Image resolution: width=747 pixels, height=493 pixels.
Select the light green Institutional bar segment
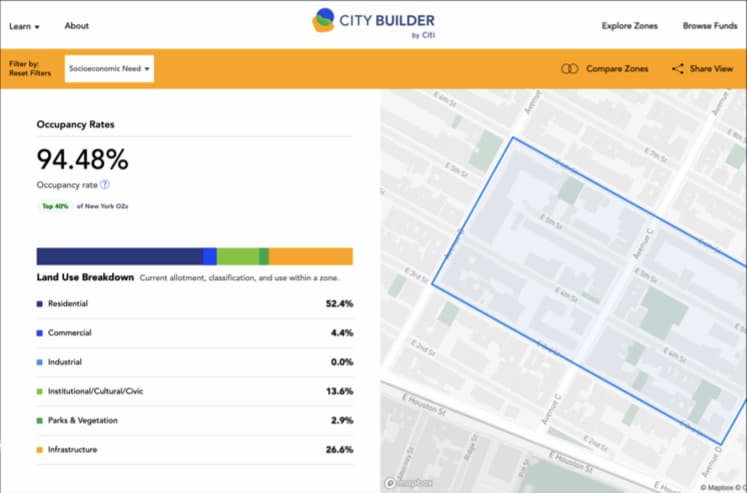click(238, 256)
